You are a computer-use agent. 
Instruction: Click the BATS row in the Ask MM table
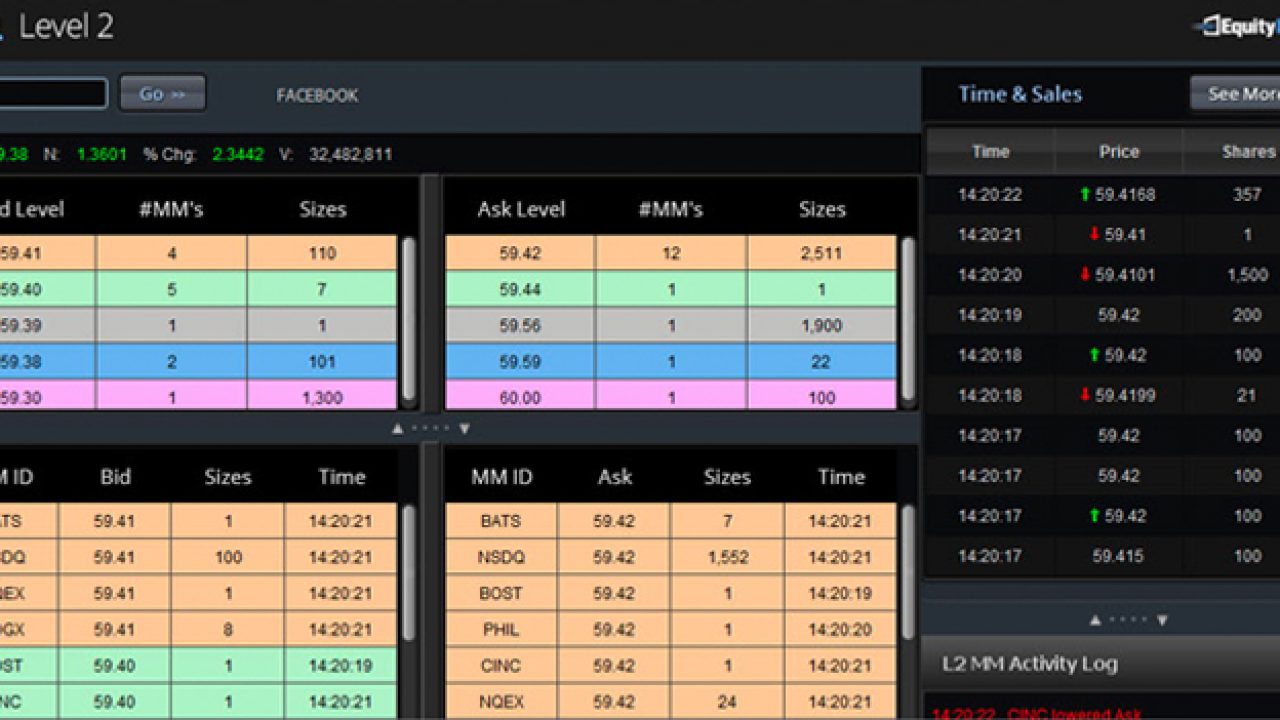[x=670, y=521]
